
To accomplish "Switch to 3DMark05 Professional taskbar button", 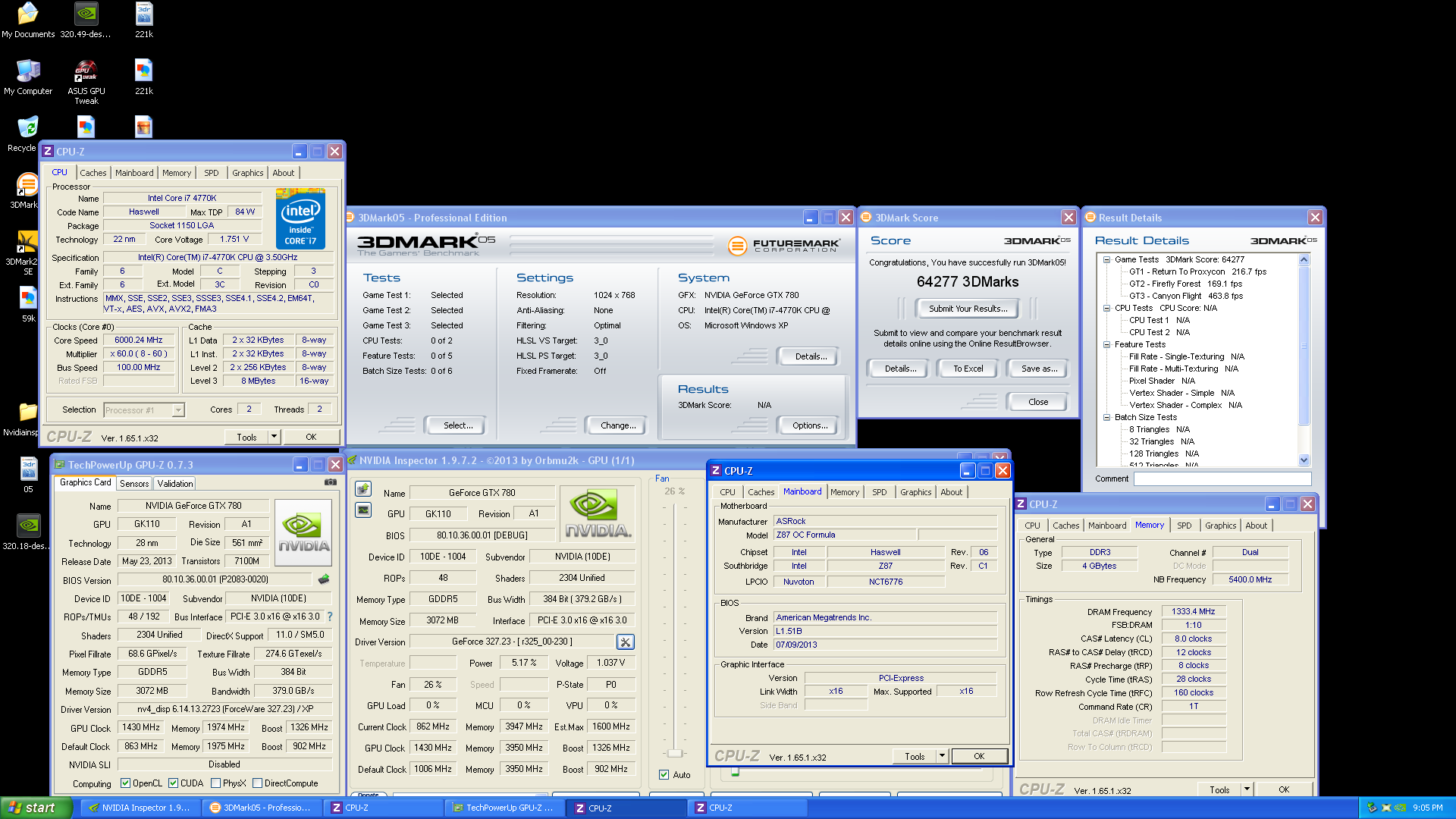I will tap(262, 808).
